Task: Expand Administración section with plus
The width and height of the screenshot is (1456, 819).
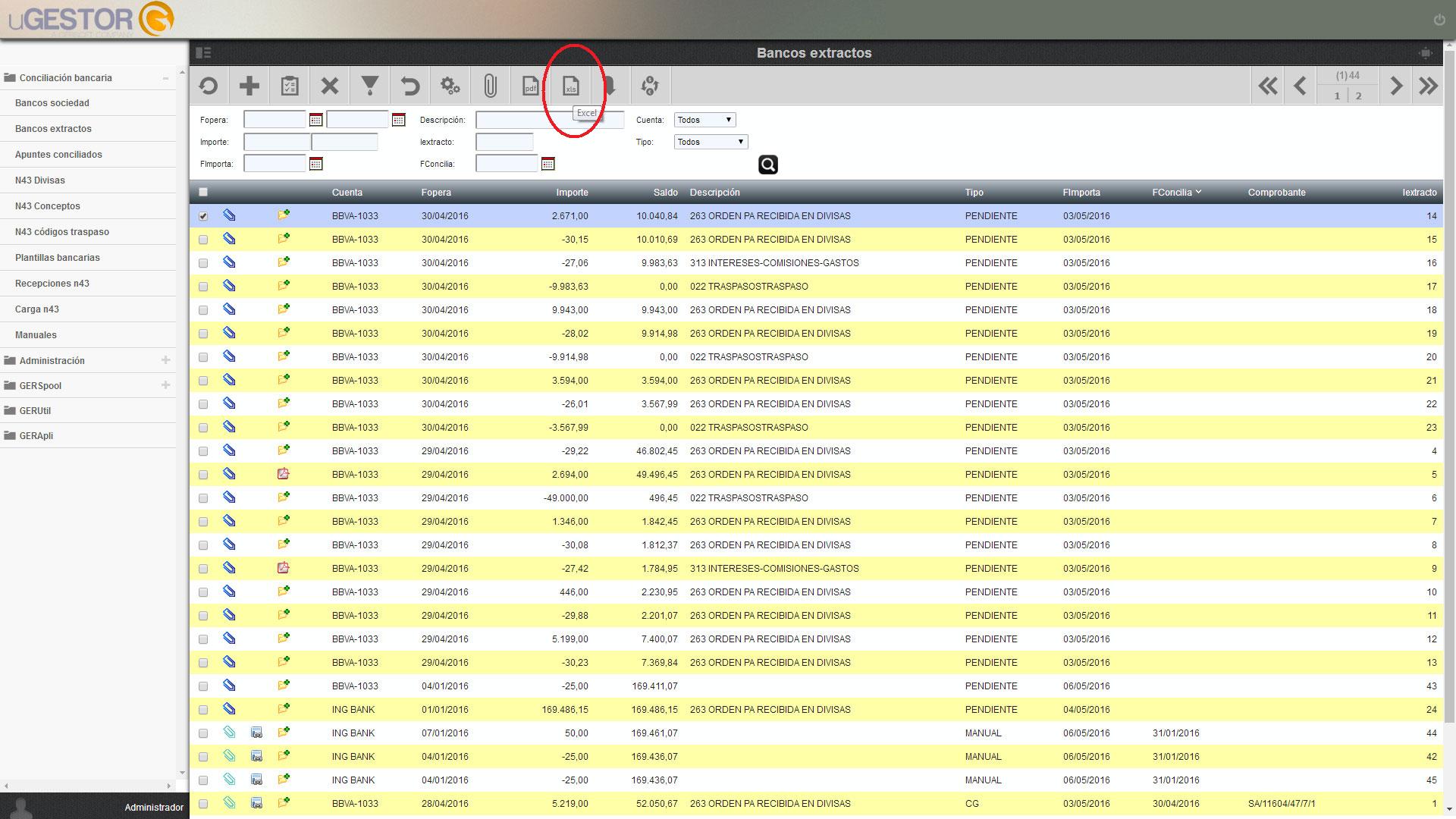Action: point(165,360)
